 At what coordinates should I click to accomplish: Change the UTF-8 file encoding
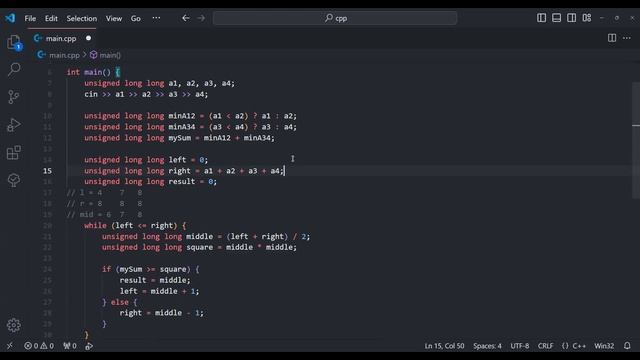pos(520,346)
